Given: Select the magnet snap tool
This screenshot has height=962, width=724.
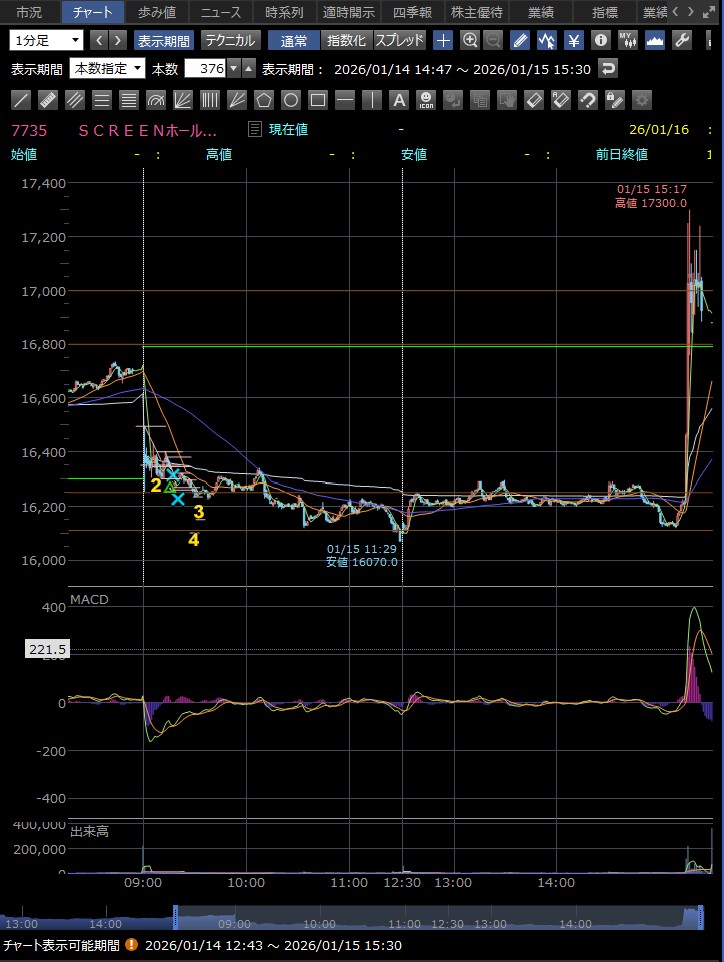Looking at the screenshot, I should tap(588, 100).
